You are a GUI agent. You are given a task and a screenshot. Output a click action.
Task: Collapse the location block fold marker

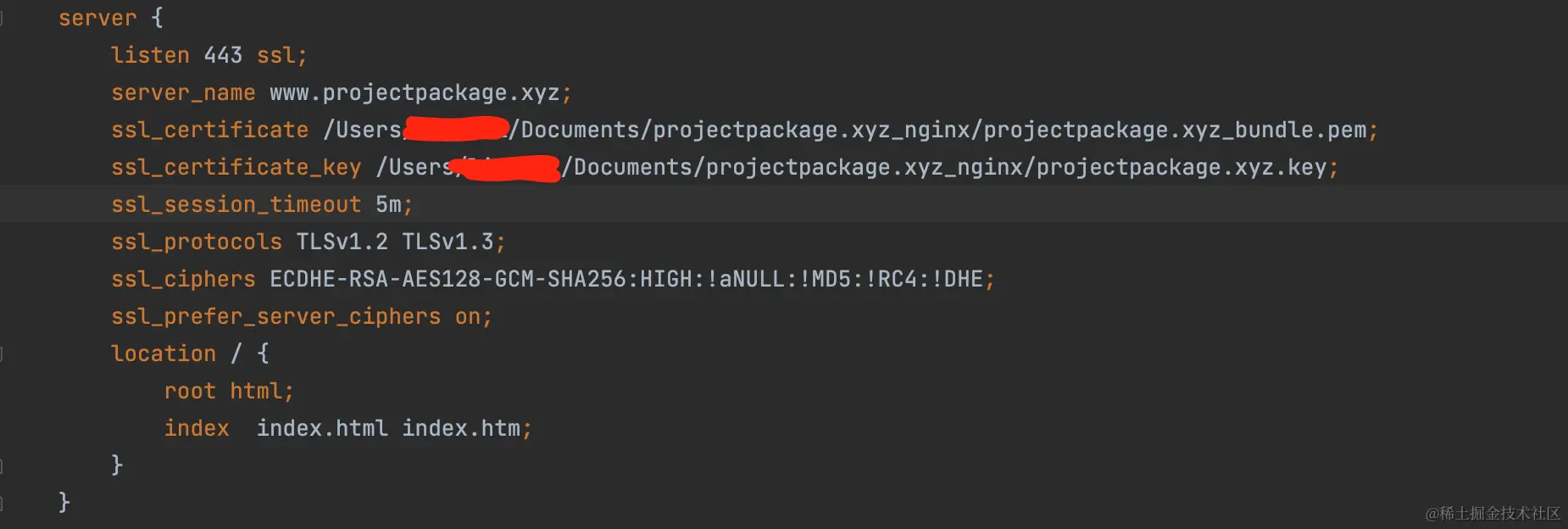pos(2,354)
